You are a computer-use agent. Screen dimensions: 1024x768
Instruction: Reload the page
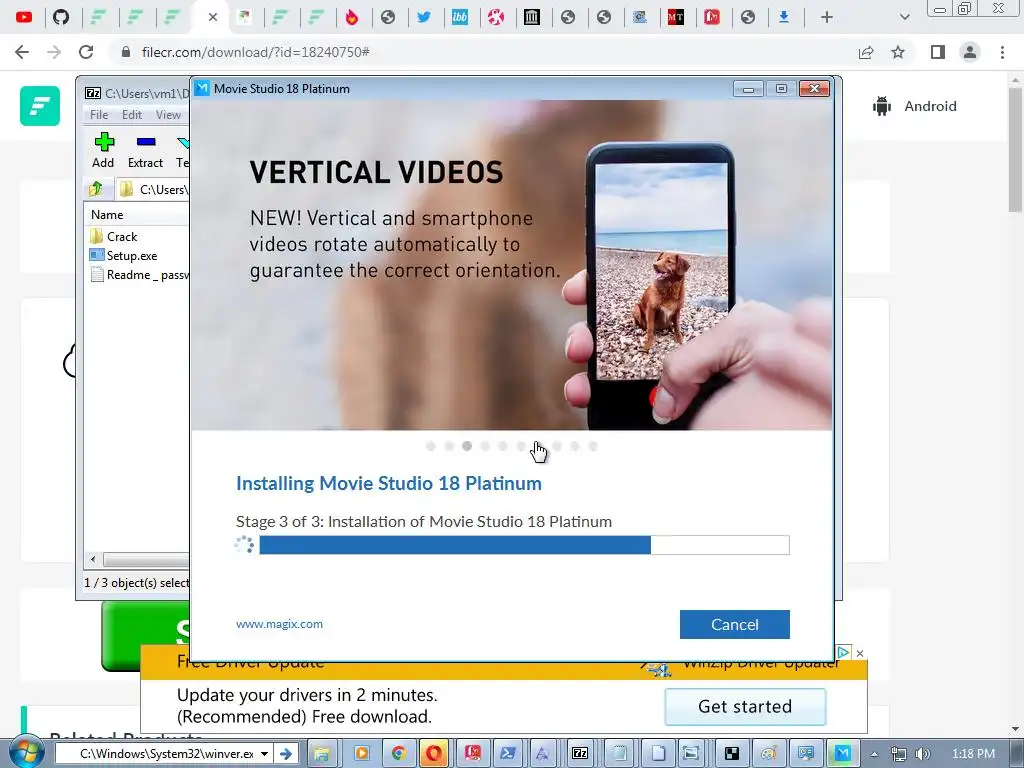pyautogui.click(x=86, y=52)
